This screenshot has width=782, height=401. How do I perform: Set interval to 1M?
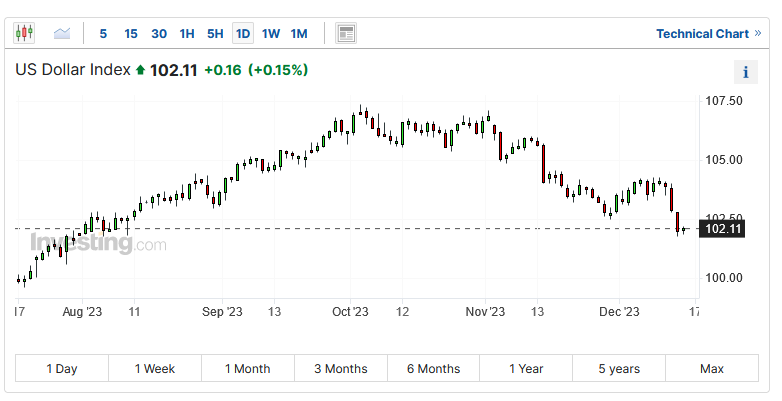click(299, 33)
